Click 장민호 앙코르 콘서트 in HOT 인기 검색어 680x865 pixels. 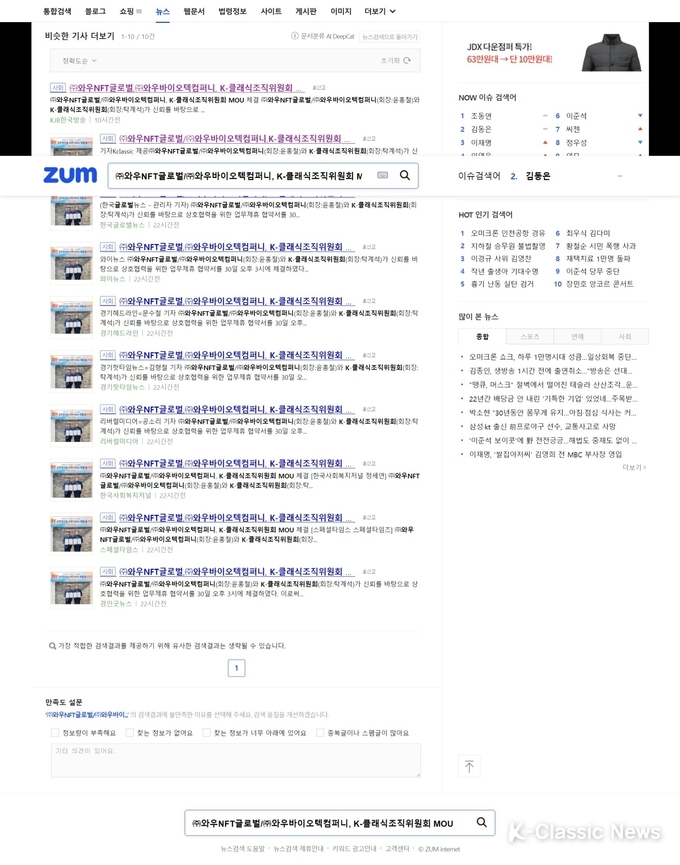[599, 284]
